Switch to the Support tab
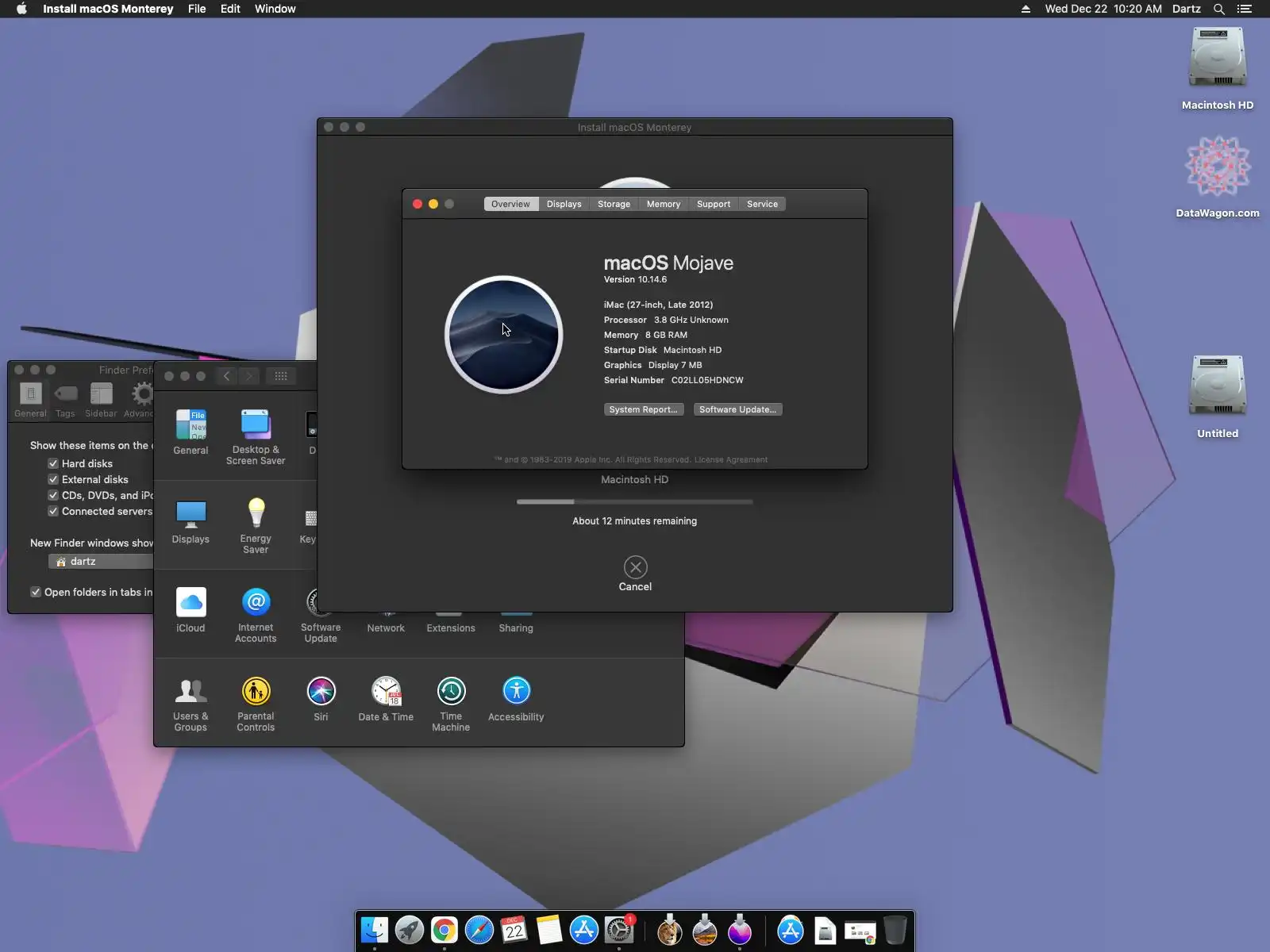Viewport: 1270px width, 952px height. point(714,204)
